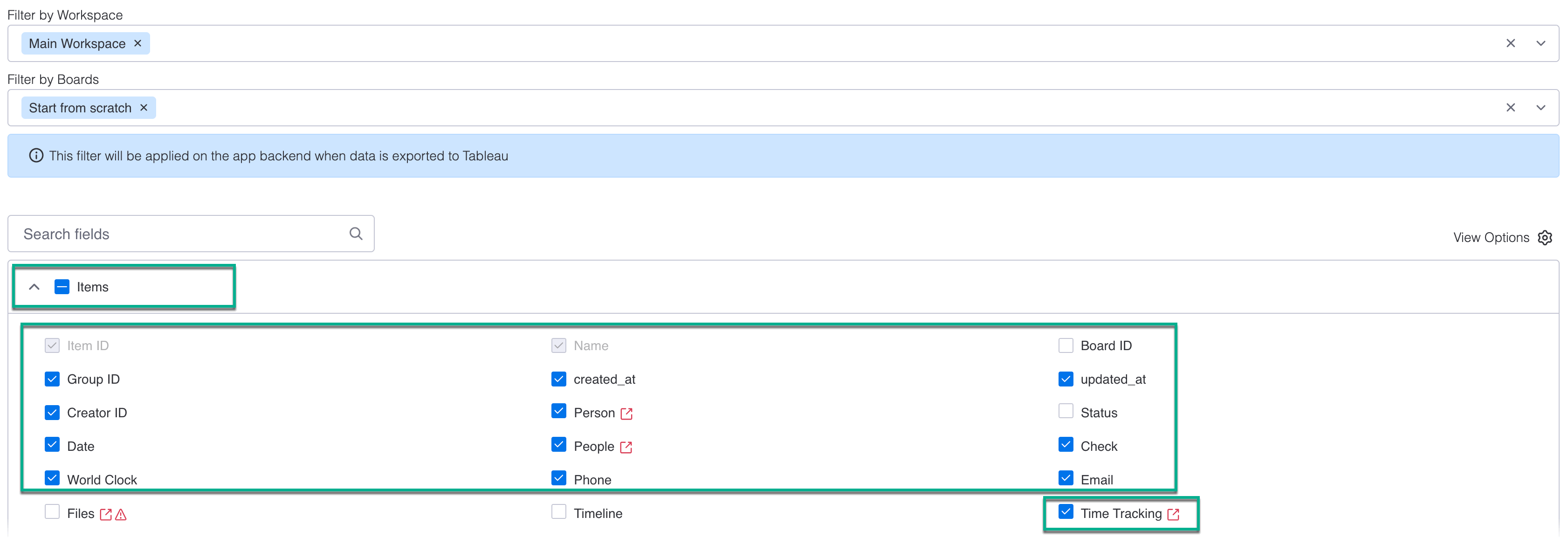The width and height of the screenshot is (1568, 538).
Task: Open the Filter by Boards dropdown
Action: (x=1541, y=107)
